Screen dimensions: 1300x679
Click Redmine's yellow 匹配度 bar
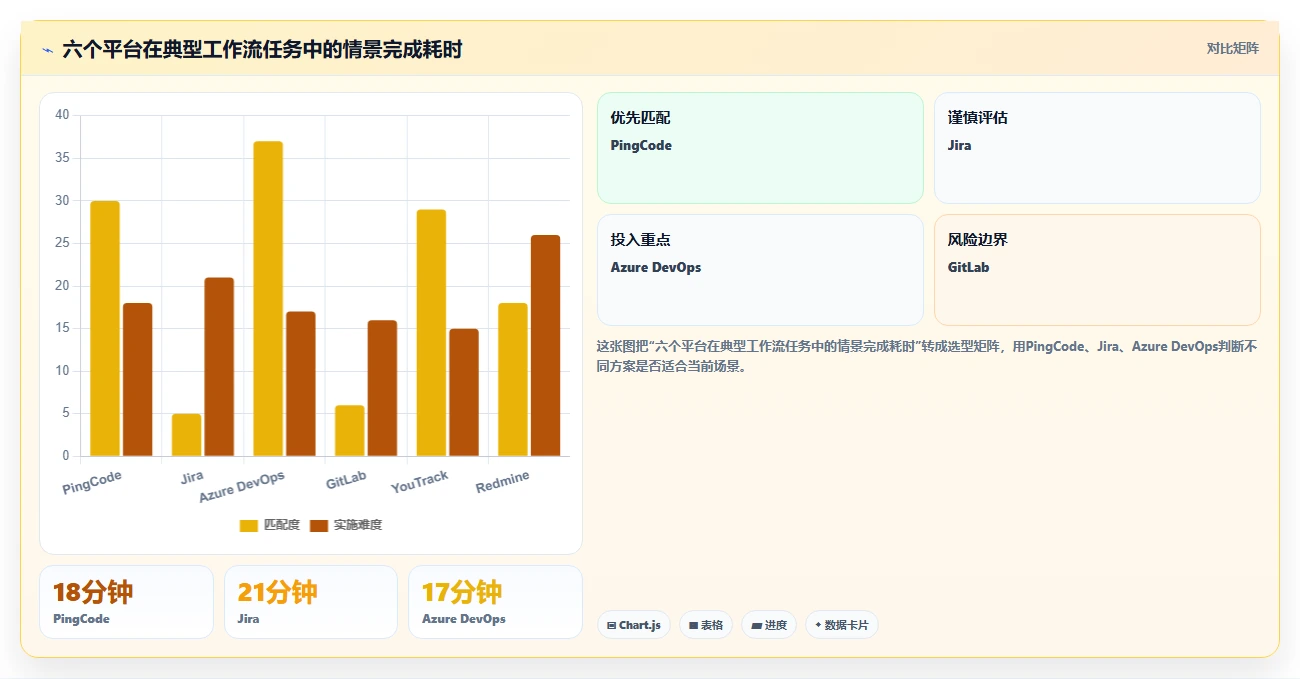pyautogui.click(x=513, y=379)
